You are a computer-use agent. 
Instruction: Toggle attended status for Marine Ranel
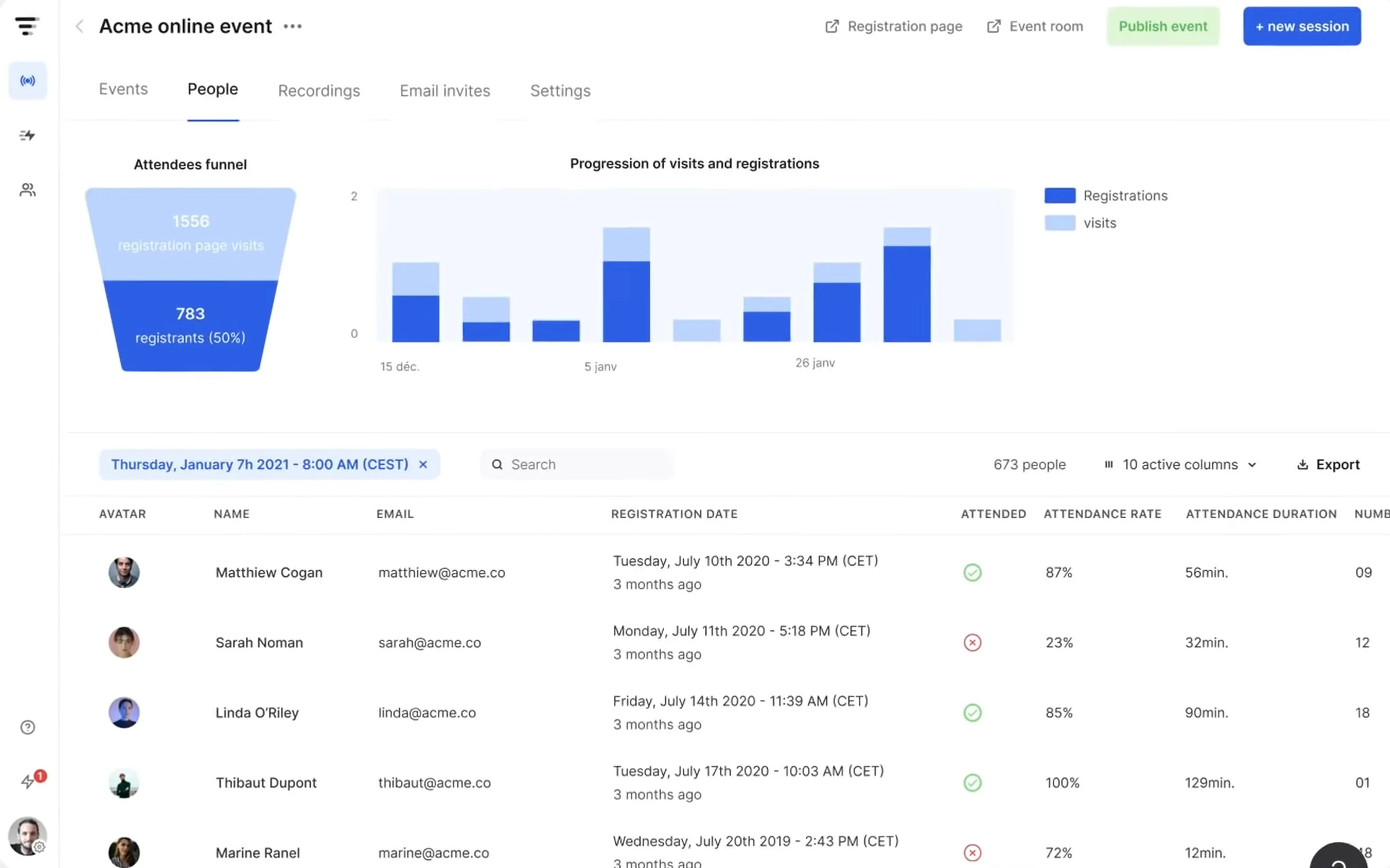pos(972,853)
